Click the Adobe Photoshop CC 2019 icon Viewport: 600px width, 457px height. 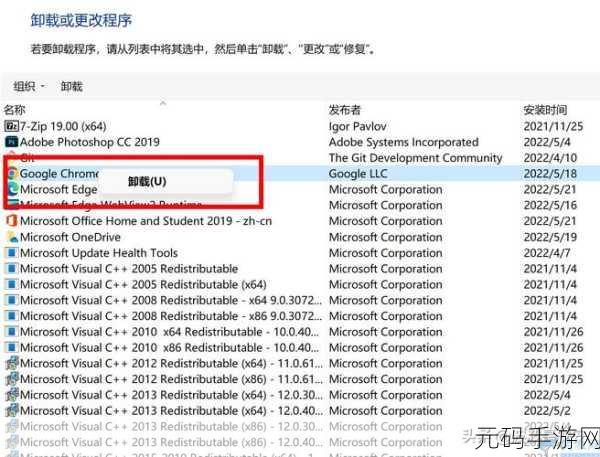pyautogui.click(x=11, y=142)
